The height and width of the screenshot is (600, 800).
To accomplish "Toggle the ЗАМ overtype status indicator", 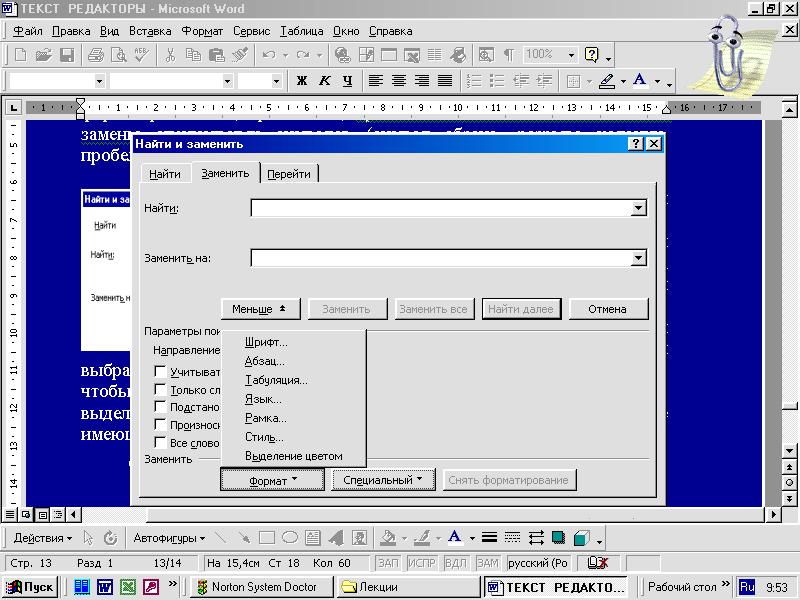I will (x=487, y=563).
